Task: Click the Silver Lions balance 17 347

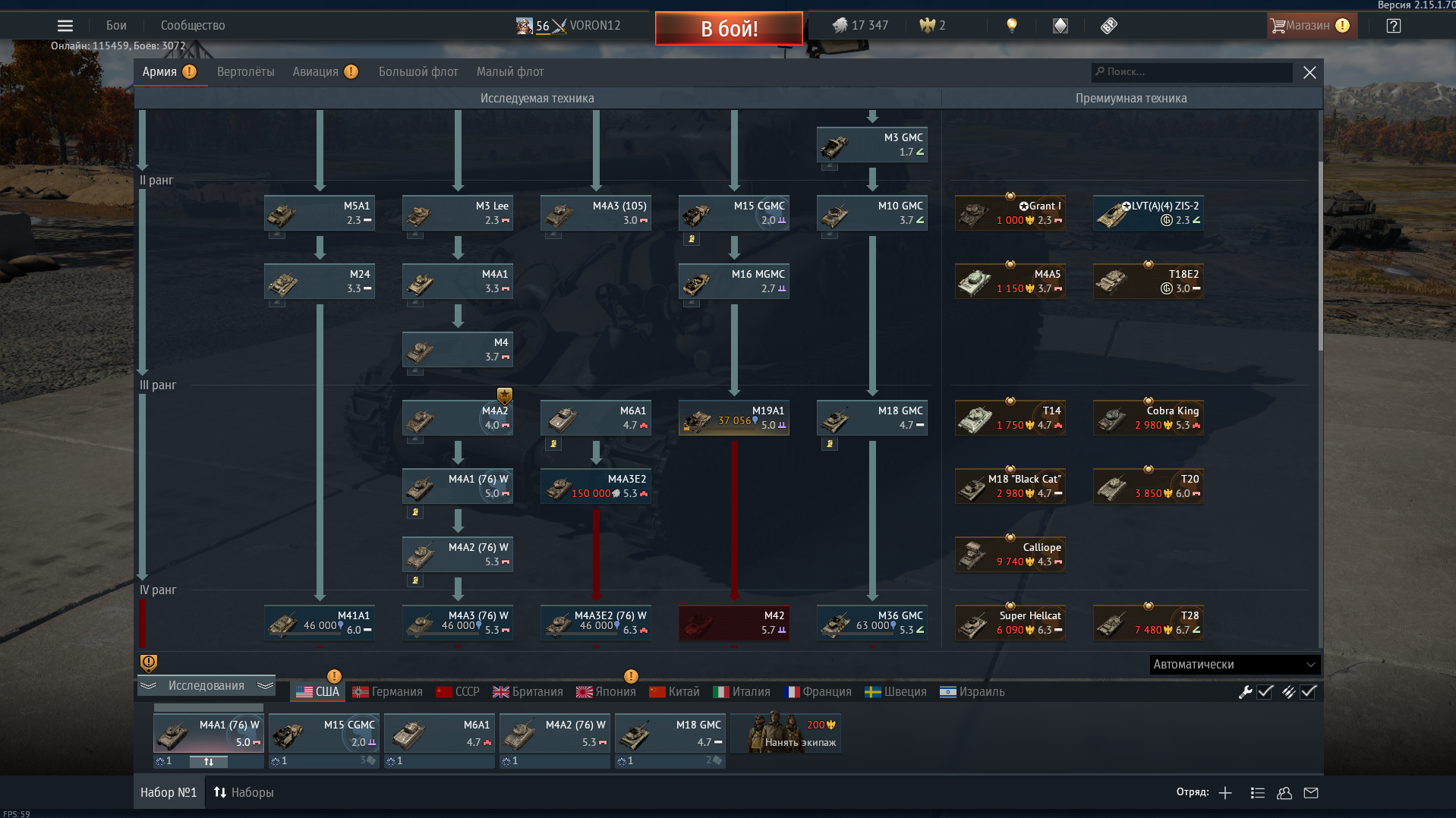Action: coord(860,26)
